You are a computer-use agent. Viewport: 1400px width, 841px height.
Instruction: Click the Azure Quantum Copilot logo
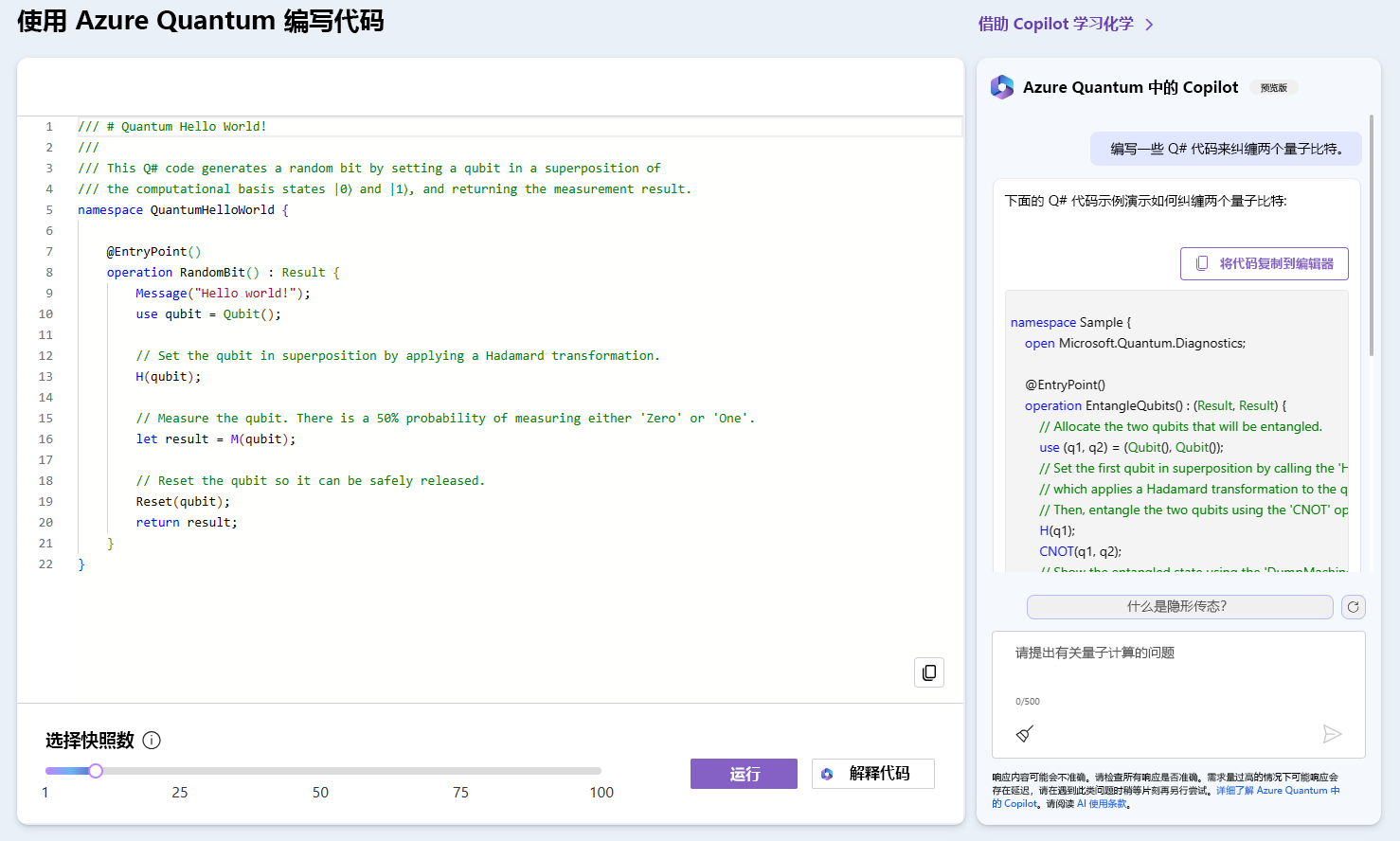pyautogui.click(x=1002, y=87)
